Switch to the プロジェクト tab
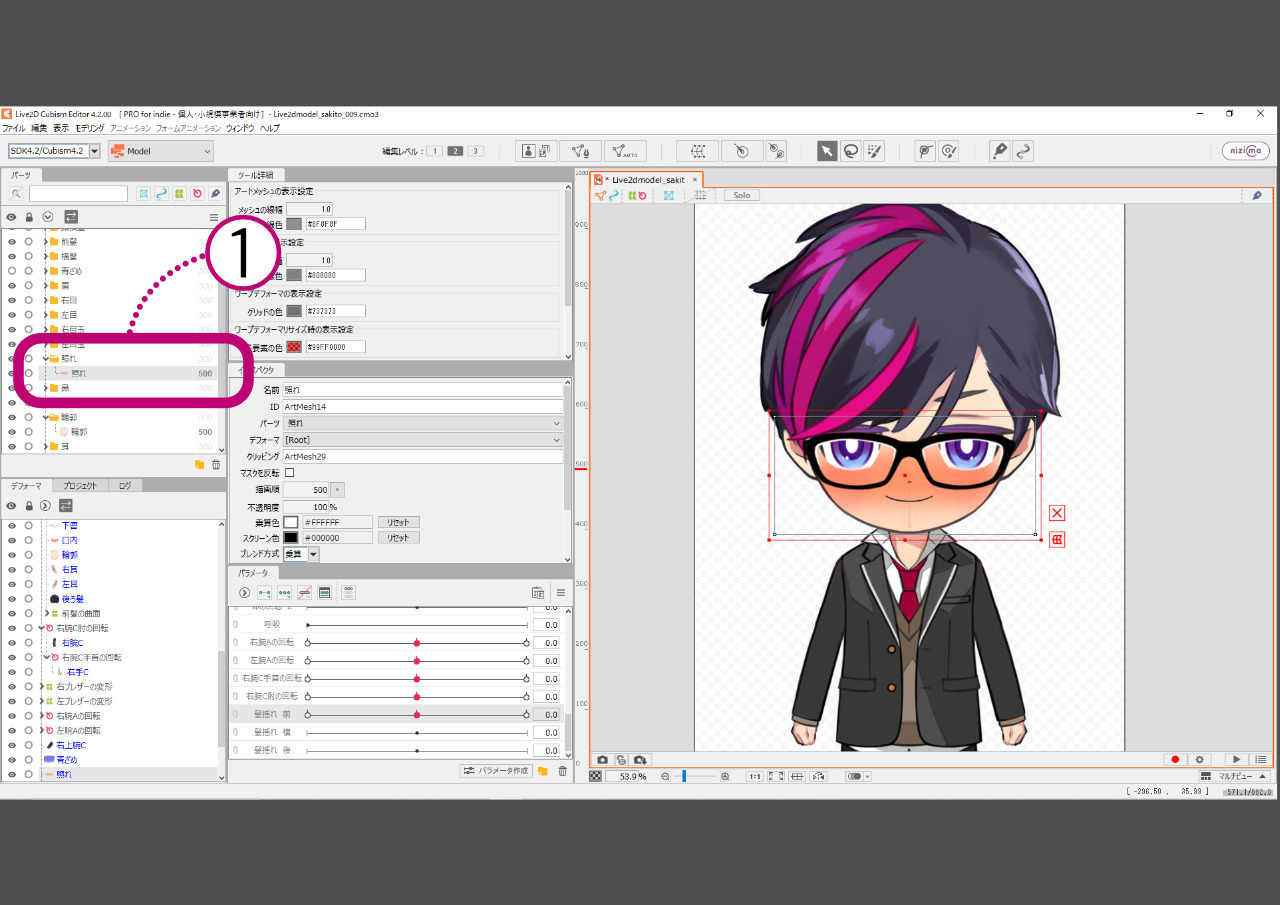Screen dimensions: 1280x905 coord(79,486)
